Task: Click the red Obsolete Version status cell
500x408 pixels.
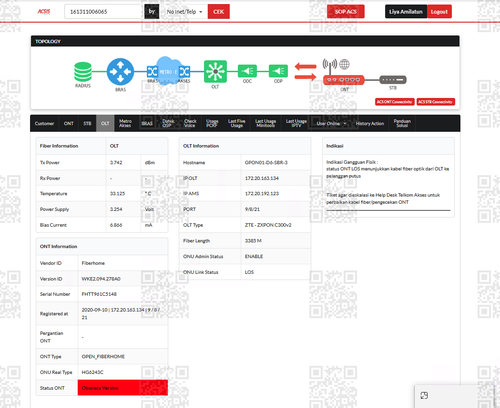Action: coord(123,388)
